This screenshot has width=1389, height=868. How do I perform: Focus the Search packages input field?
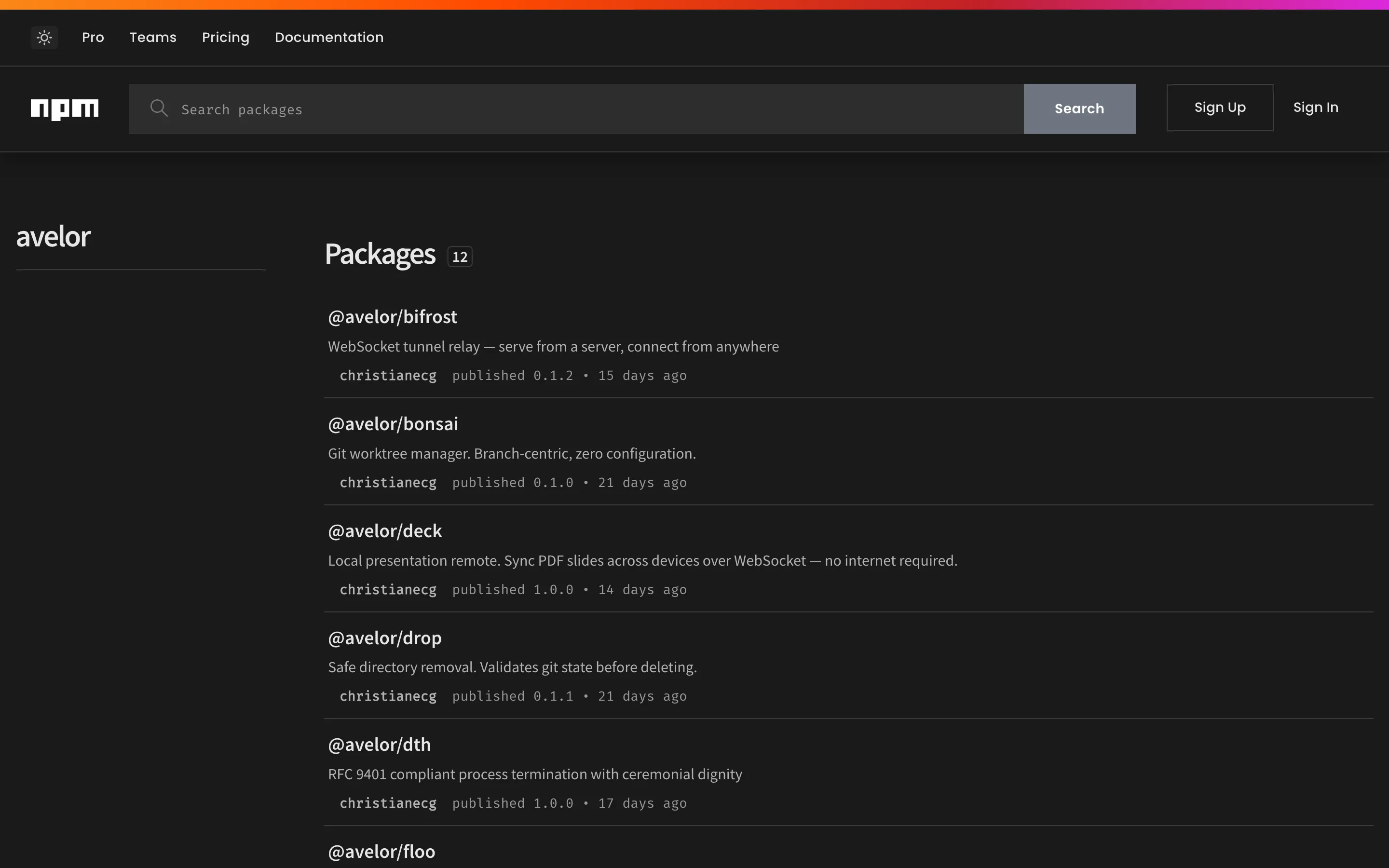(576, 109)
